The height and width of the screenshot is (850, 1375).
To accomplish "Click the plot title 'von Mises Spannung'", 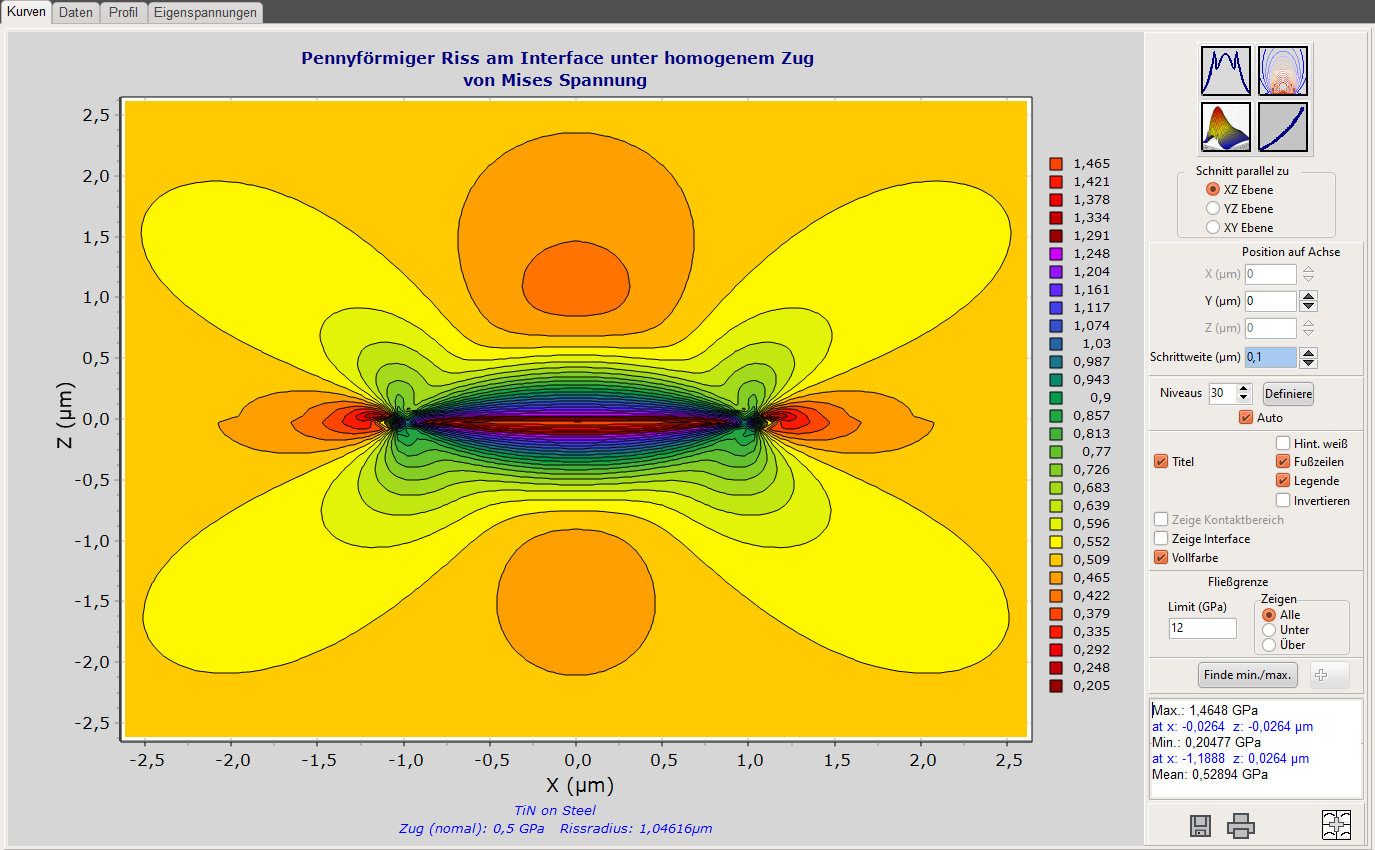I will (555, 80).
